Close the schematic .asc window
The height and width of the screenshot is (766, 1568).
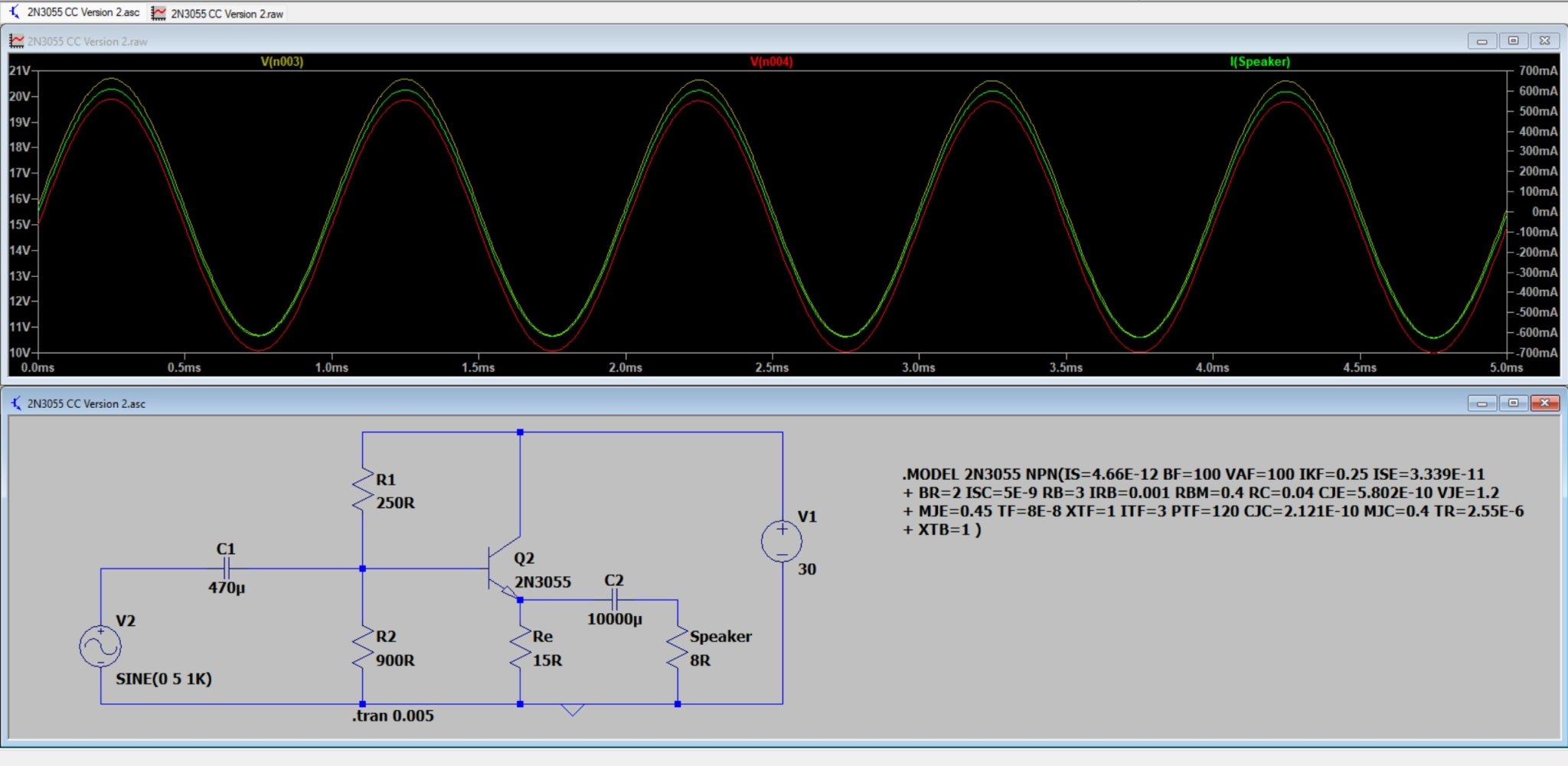coord(1544,403)
